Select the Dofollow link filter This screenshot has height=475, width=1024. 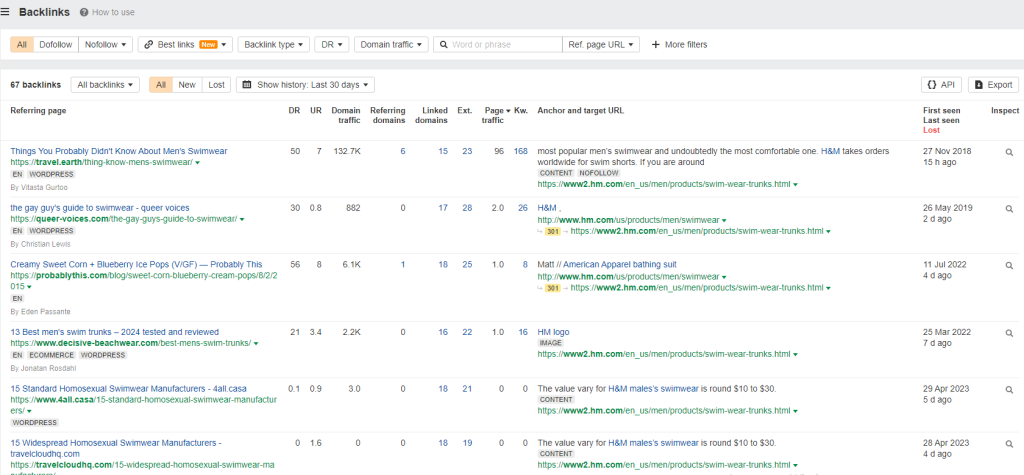point(56,45)
